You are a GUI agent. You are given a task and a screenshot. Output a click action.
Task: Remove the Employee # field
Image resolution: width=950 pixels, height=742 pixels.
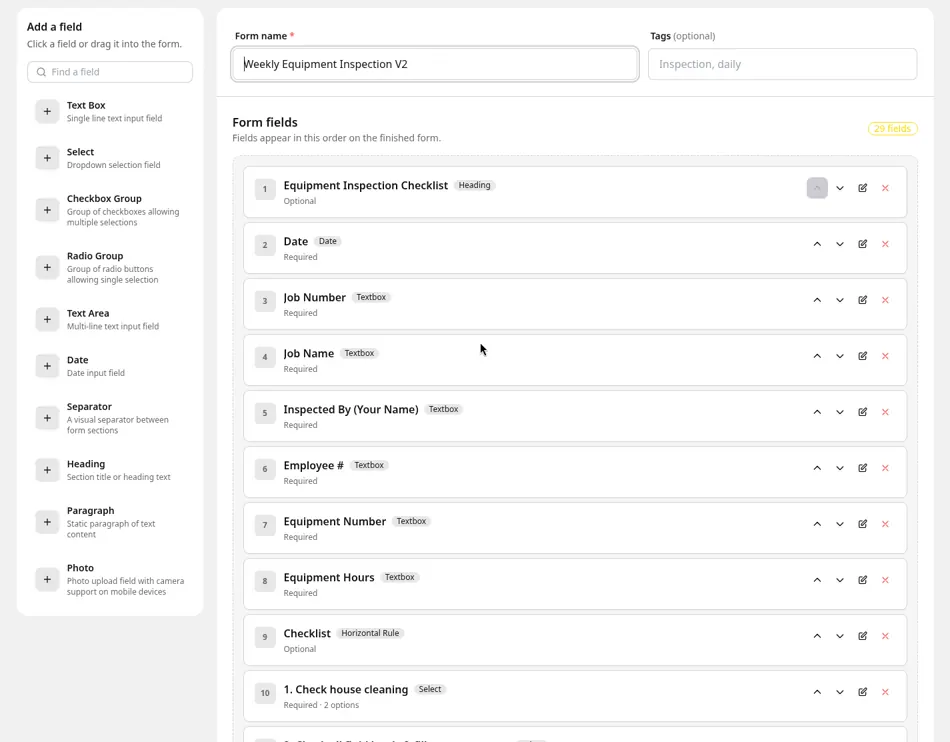tap(885, 468)
